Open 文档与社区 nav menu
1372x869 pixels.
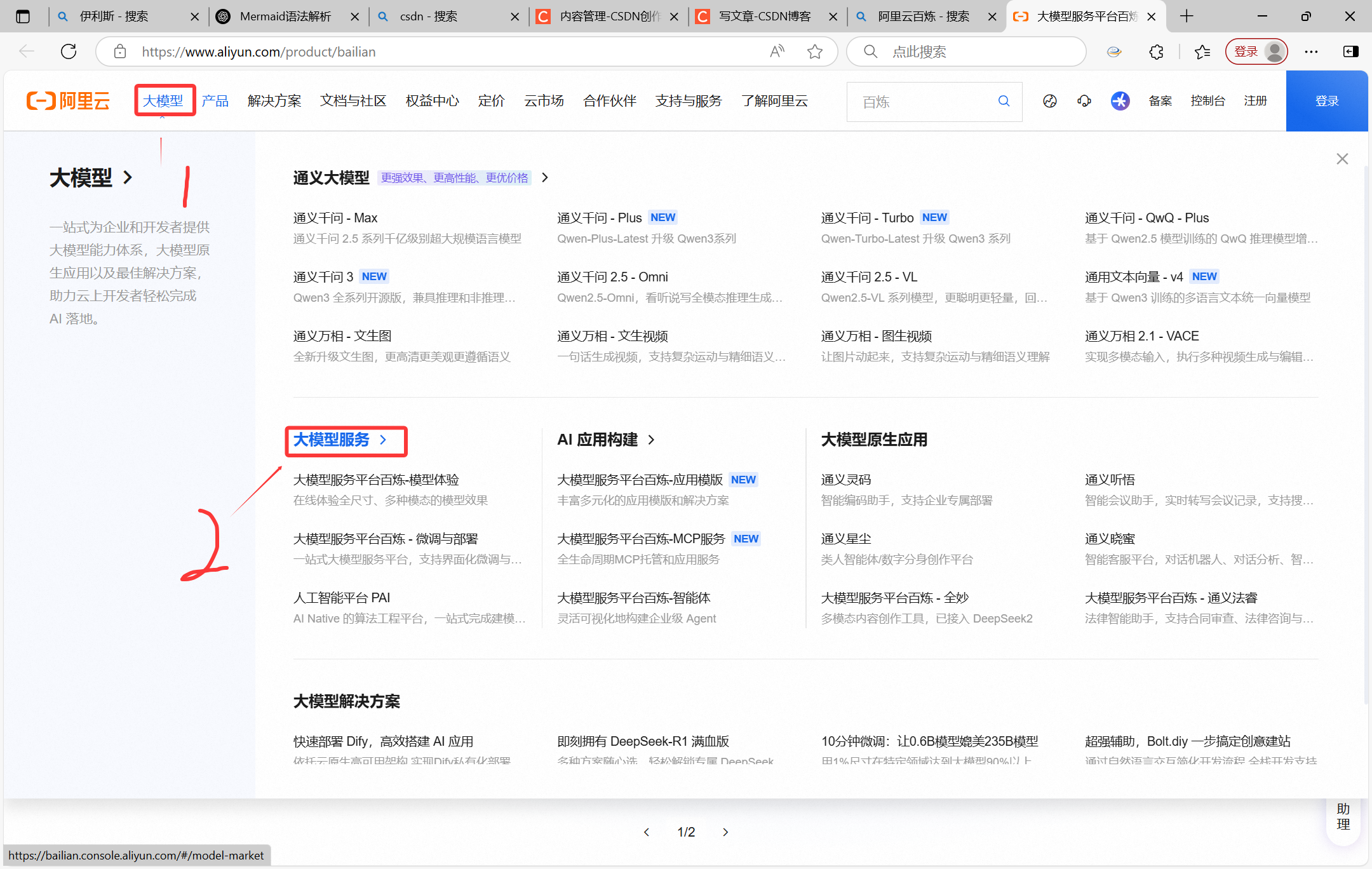(x=353, y=101)
